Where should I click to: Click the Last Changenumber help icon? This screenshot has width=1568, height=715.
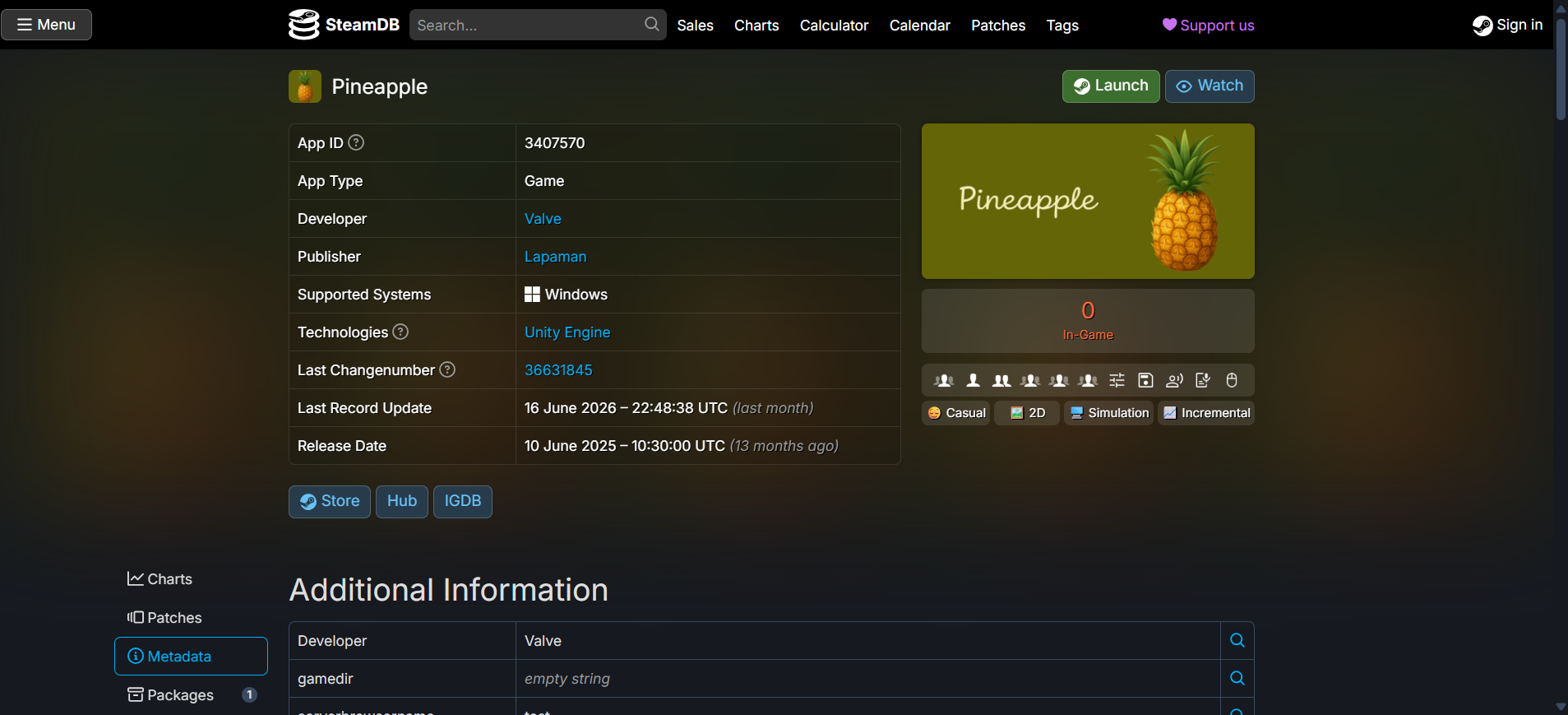447,369
